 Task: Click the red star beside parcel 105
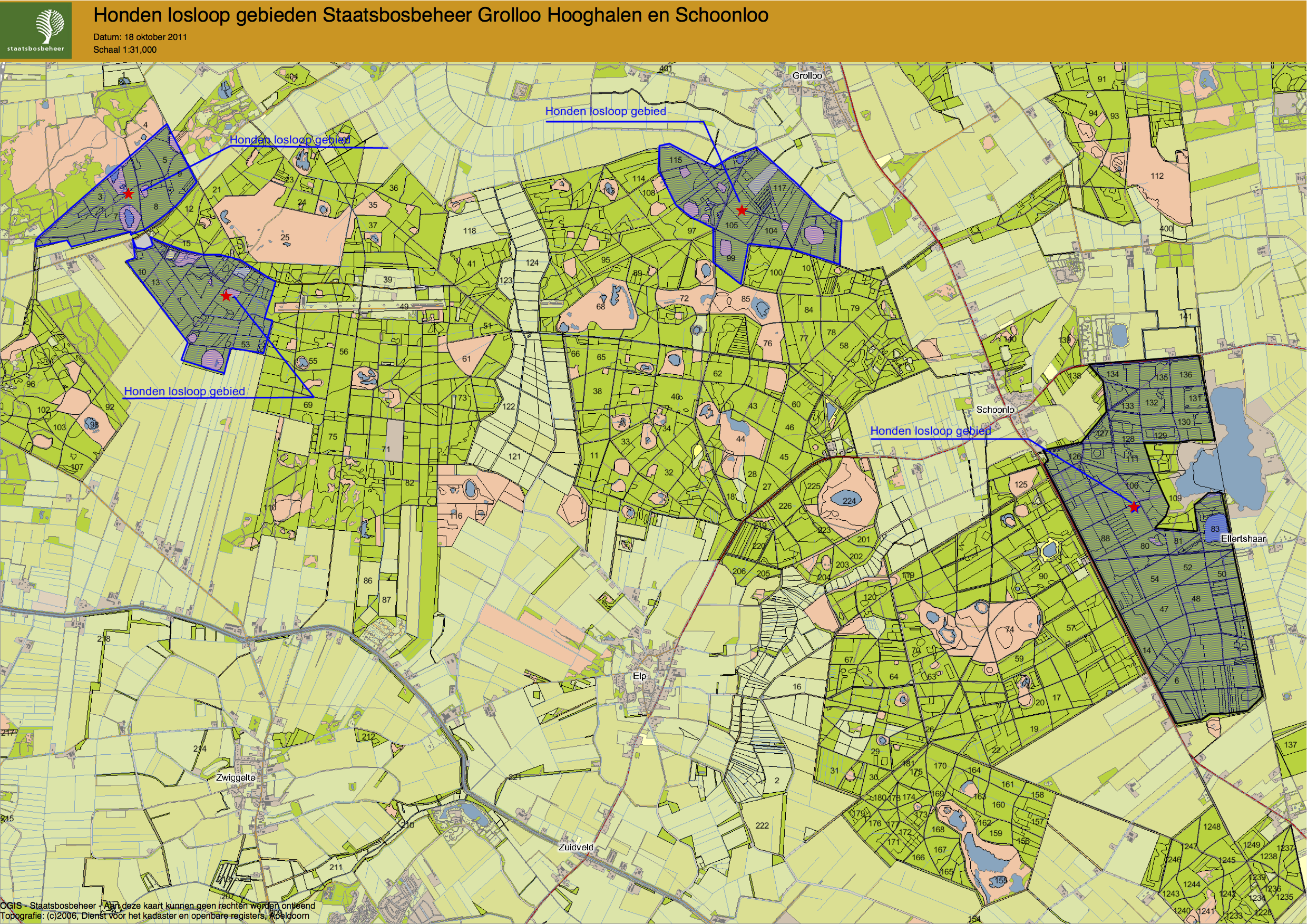[x=741, y=211]
